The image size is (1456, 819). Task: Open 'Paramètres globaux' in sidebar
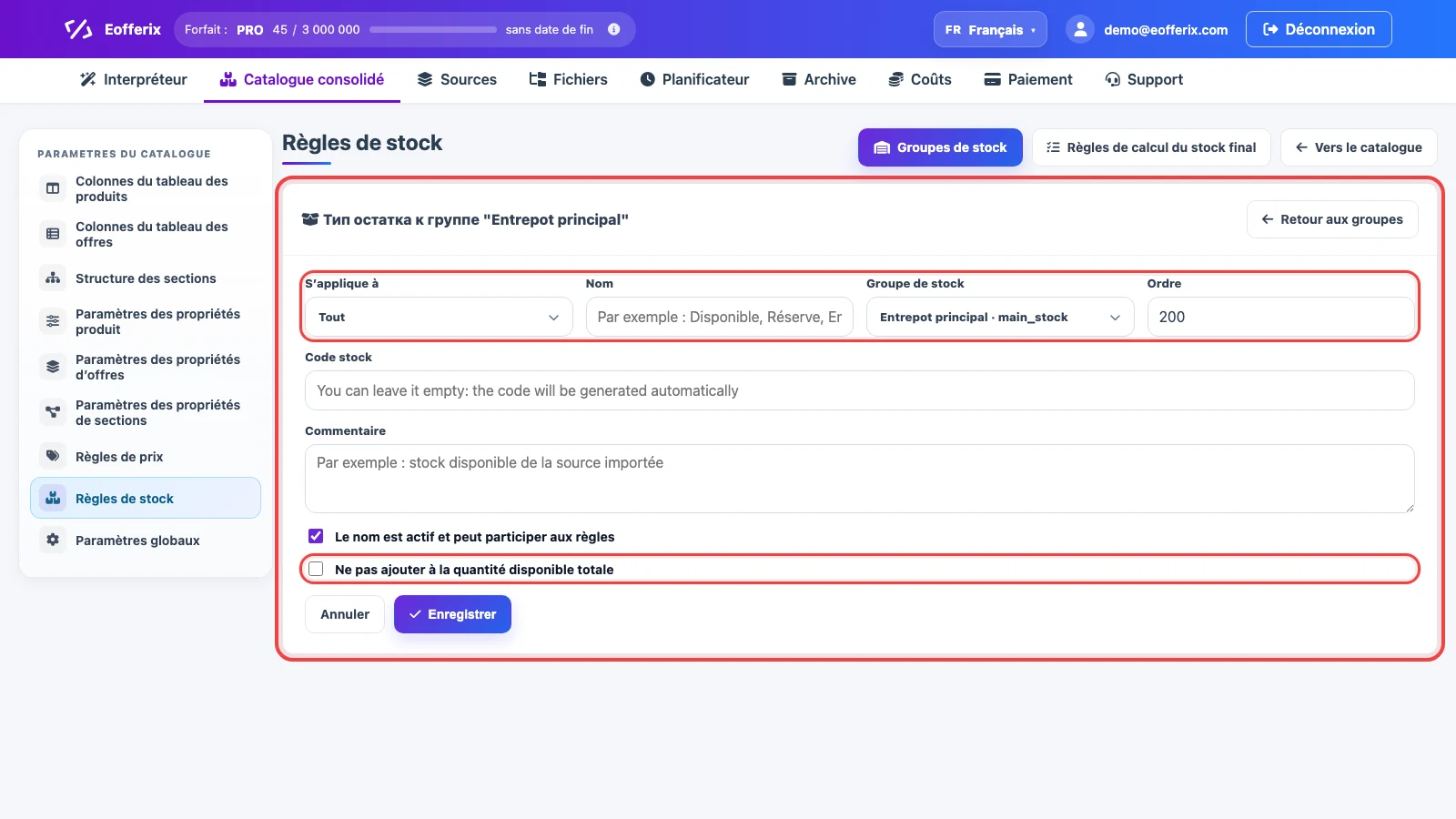146,540
